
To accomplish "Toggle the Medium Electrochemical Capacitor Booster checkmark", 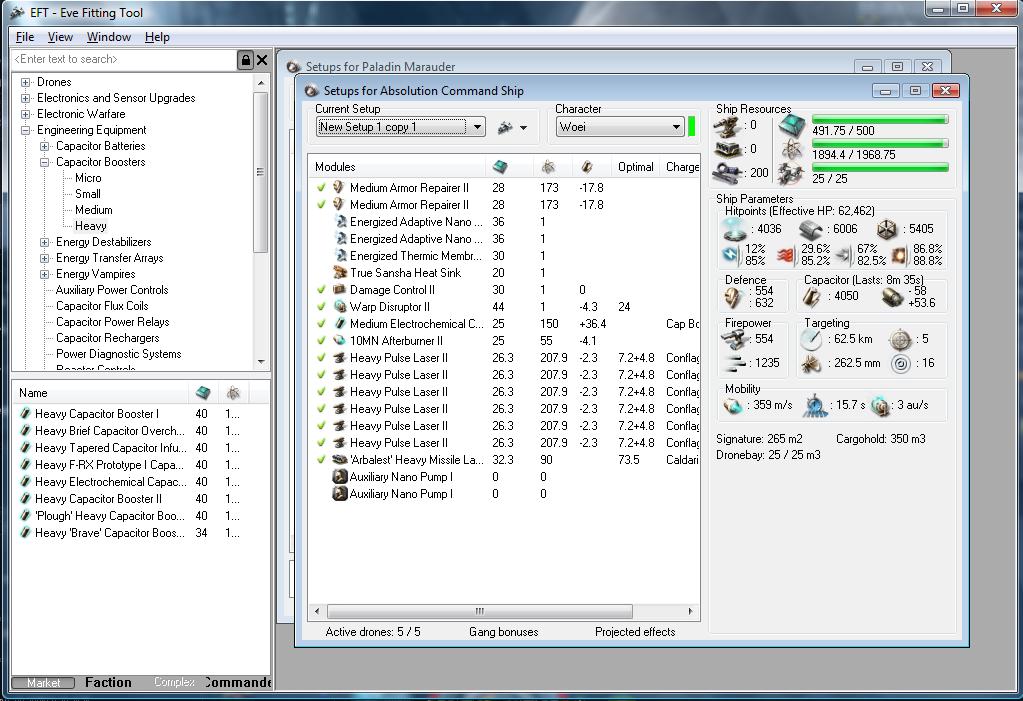I will point(321,324).
